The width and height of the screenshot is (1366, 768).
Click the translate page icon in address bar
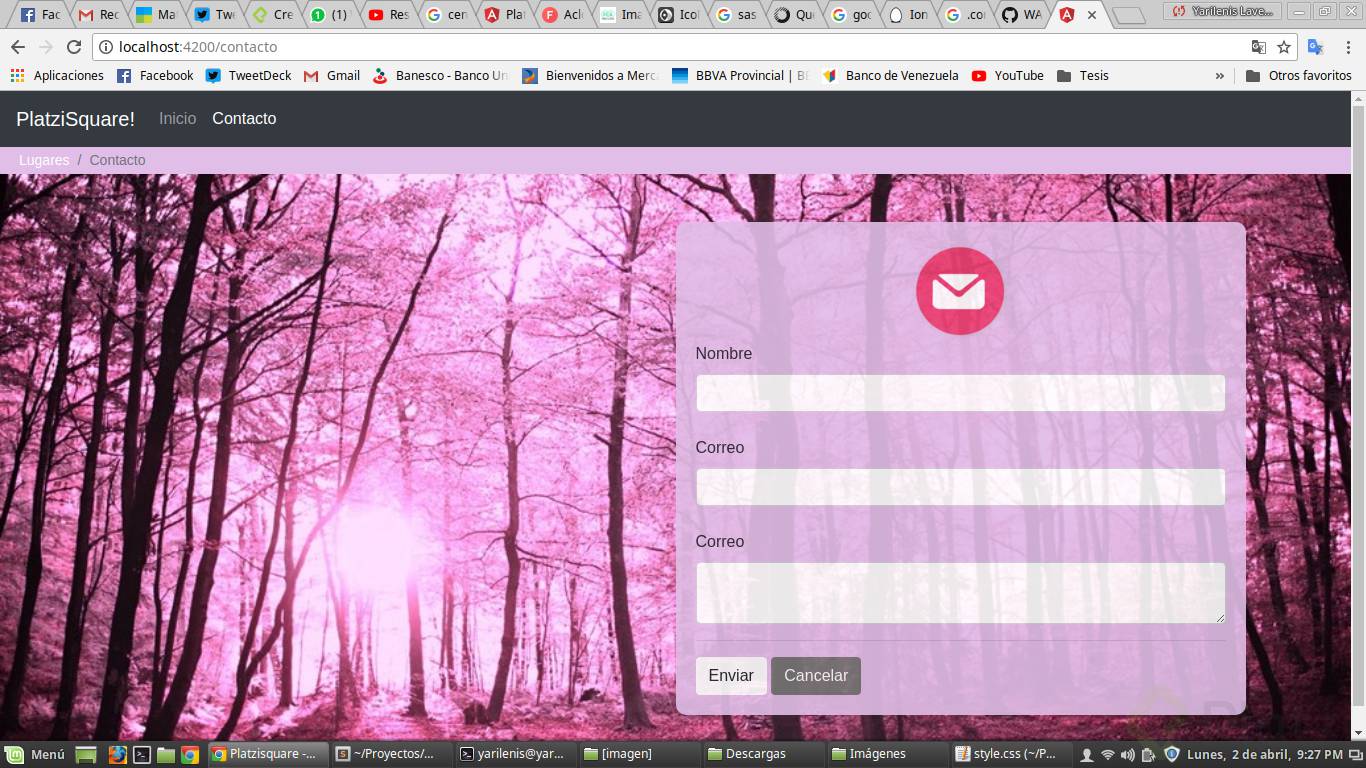tap(1259, 47)
